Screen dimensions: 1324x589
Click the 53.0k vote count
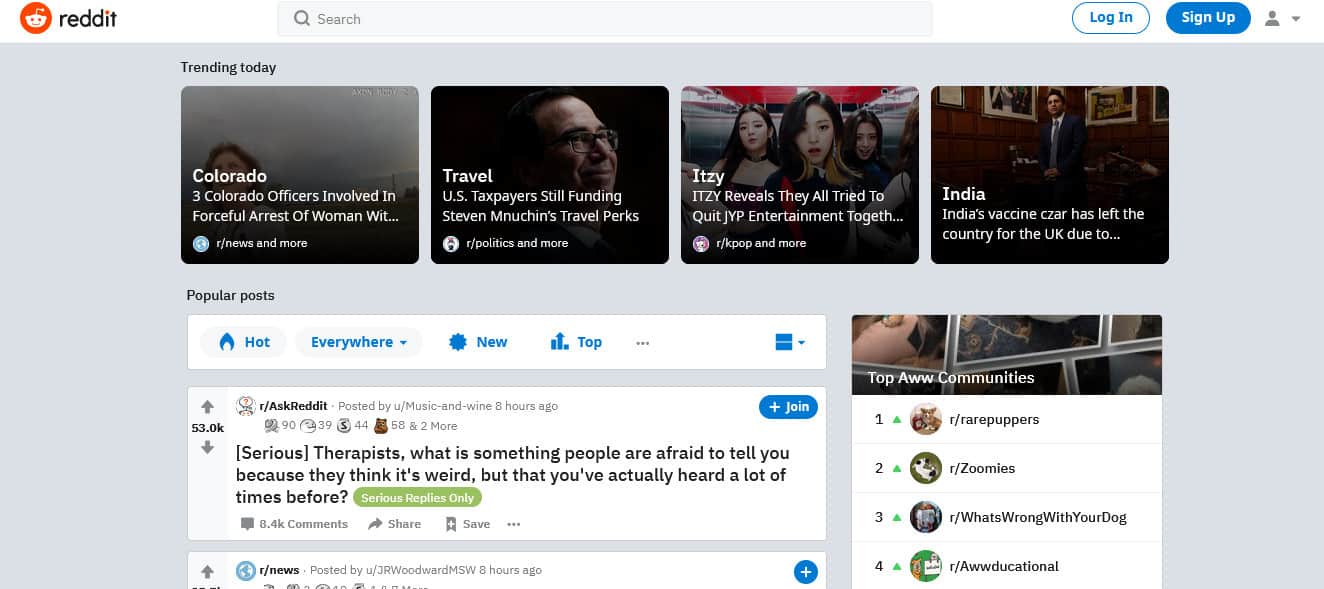click(207, 427)
